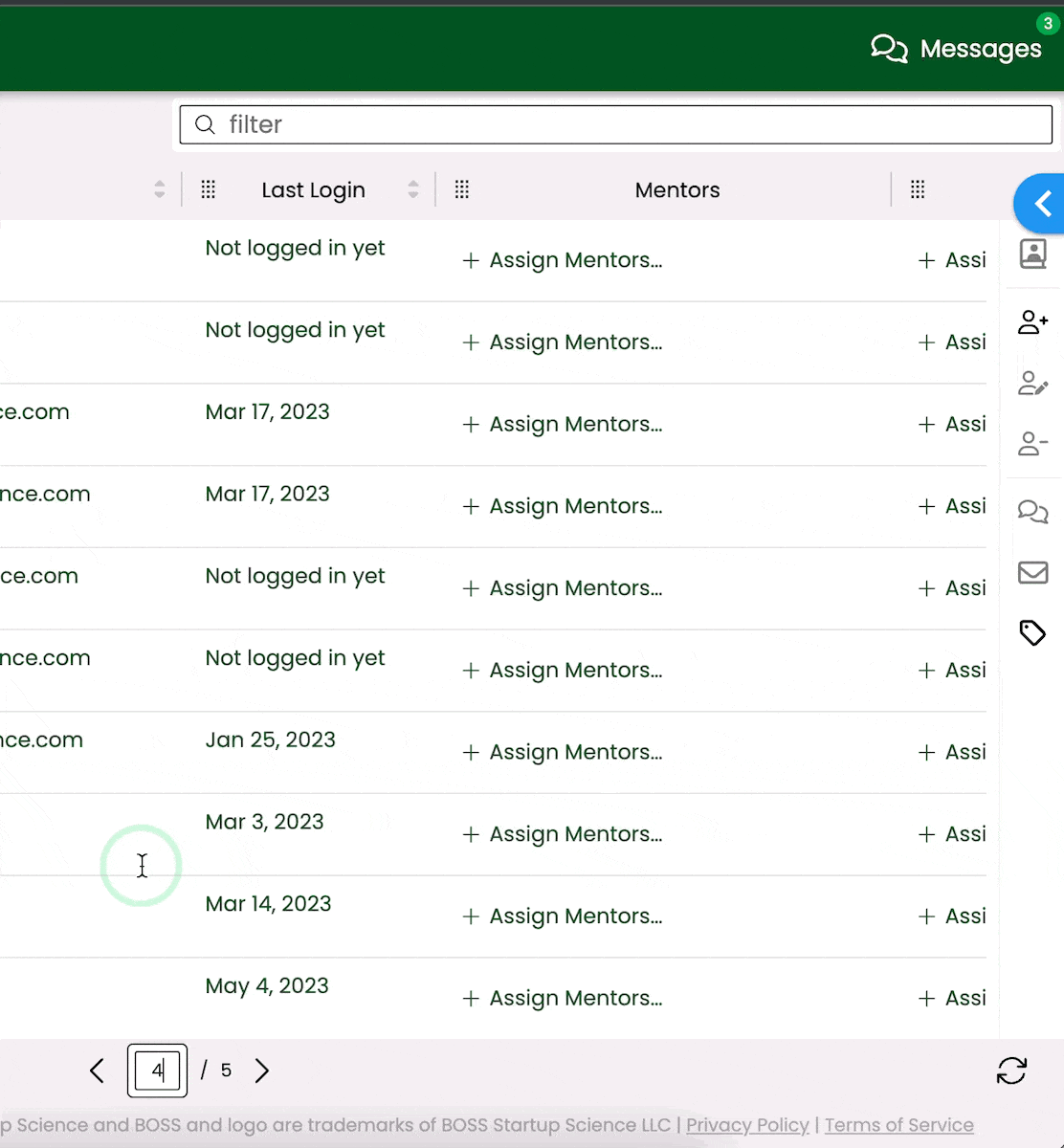Click the total pages number 5
Screen dimensions: 1064x1148
pos(226,1071)
